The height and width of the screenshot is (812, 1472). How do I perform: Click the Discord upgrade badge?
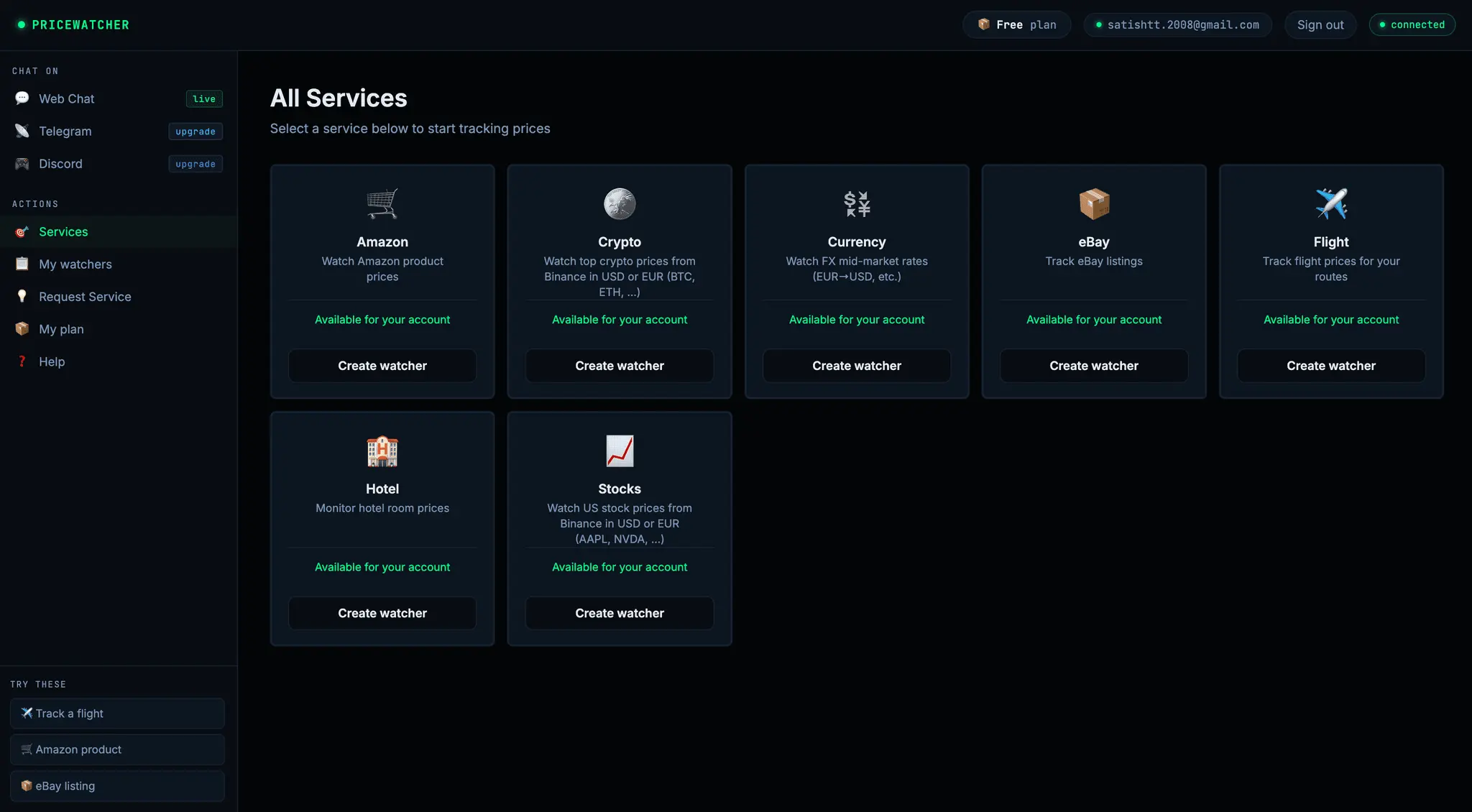(x=195, y=164)
